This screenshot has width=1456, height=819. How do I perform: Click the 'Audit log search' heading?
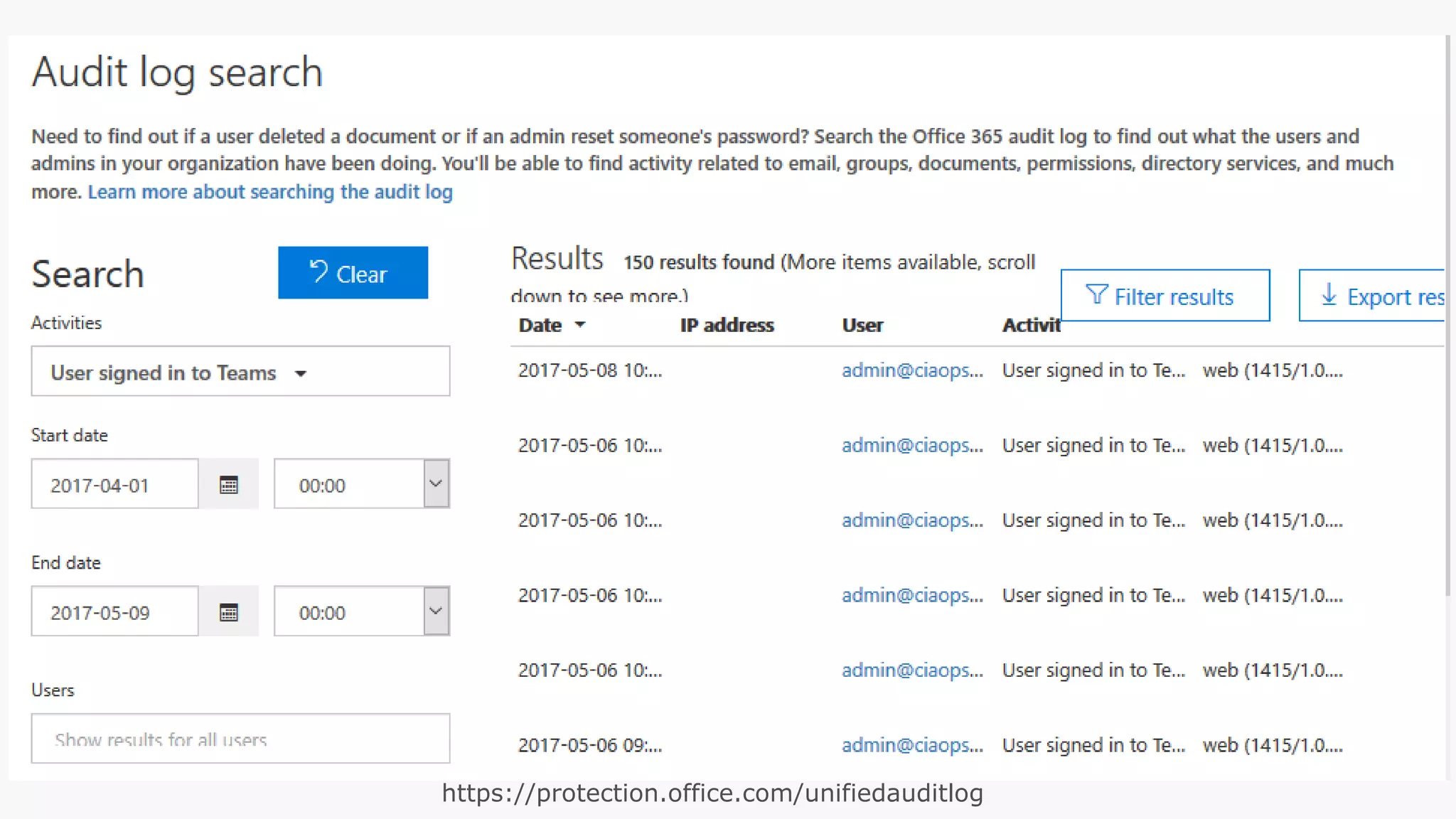[177, 72]
